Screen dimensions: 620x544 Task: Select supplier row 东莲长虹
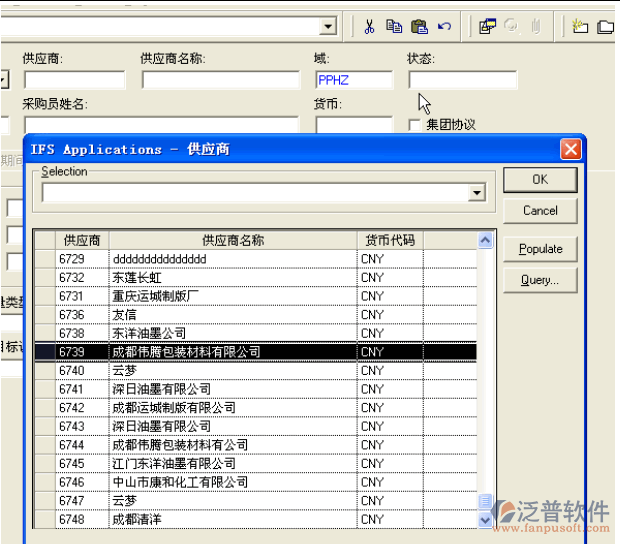tap(255, 278)
